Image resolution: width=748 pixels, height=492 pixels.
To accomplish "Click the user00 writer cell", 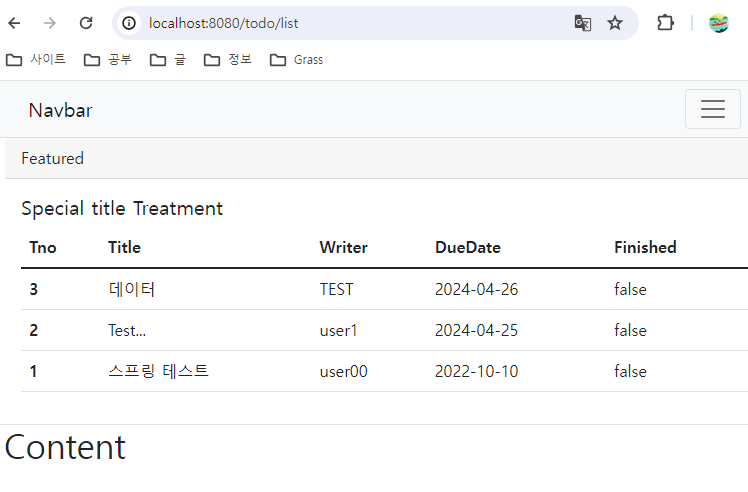I will coord(343,371).
